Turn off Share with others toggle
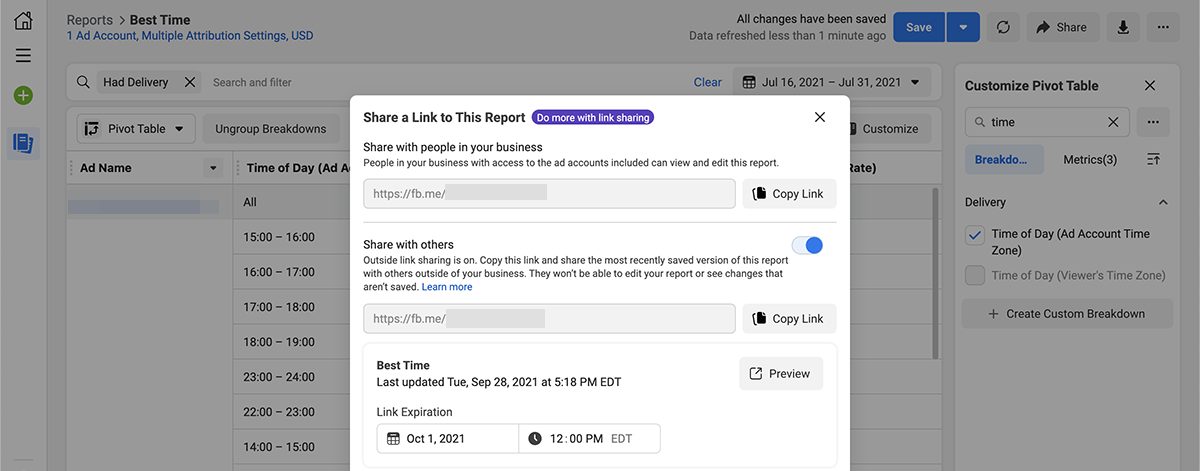This screenshot has width=1200, height=471. (807, 245)
